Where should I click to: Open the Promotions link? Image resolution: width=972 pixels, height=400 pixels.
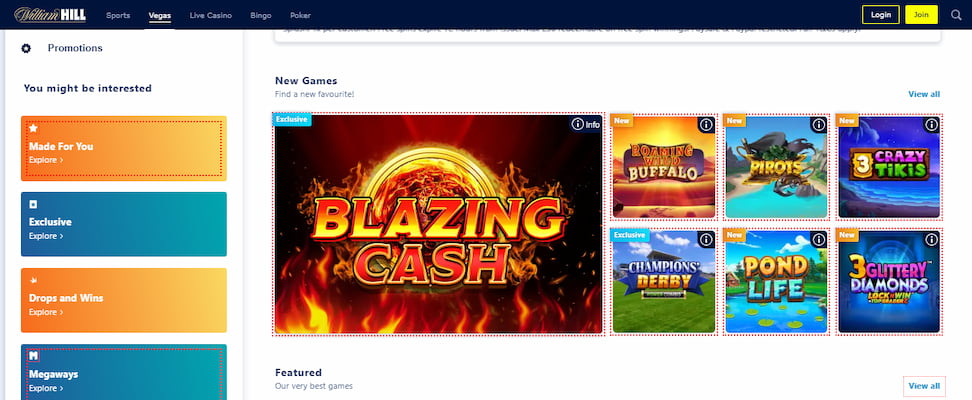coord(75,48)
